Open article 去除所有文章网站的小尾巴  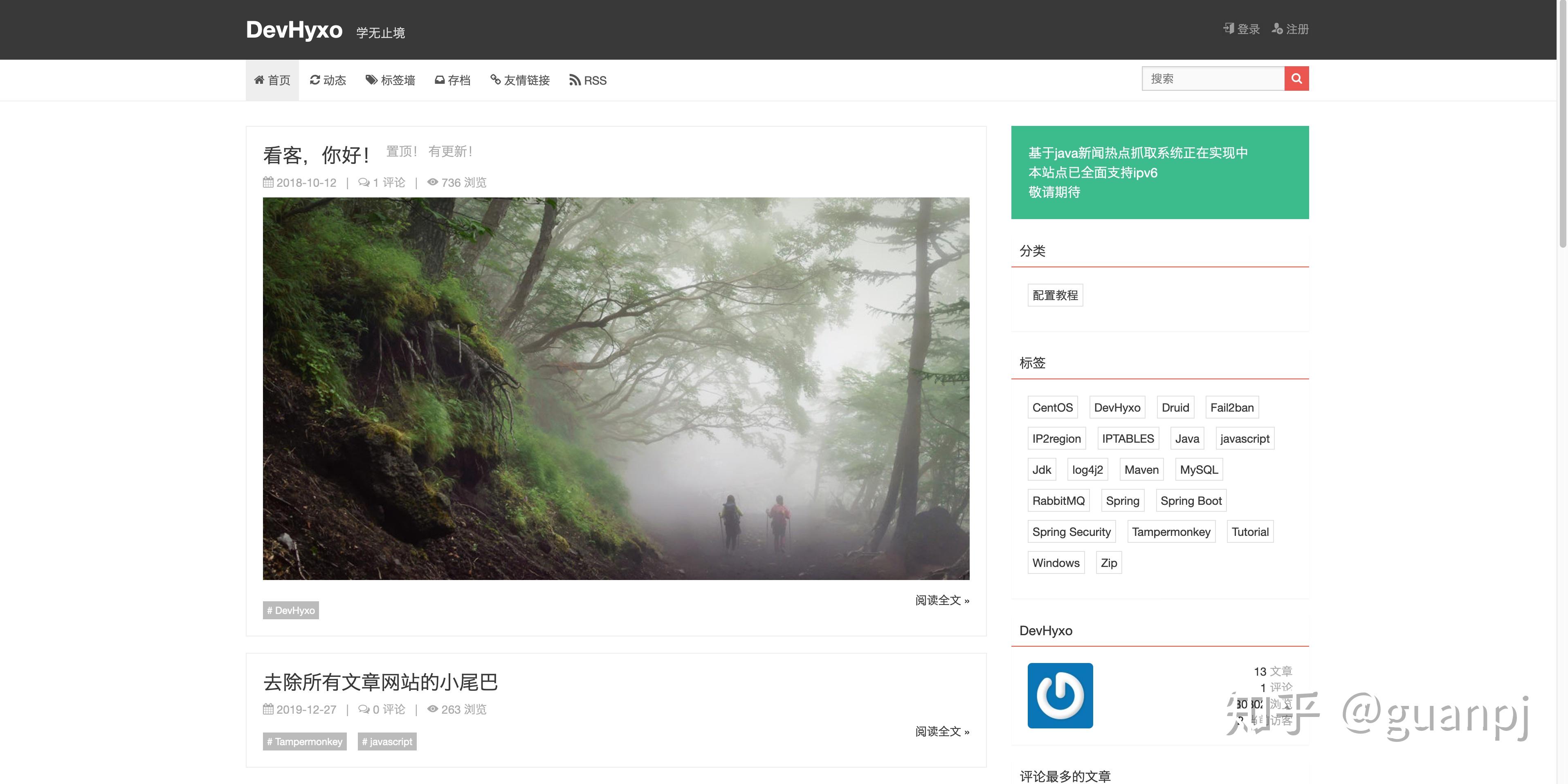pos(380,682)
